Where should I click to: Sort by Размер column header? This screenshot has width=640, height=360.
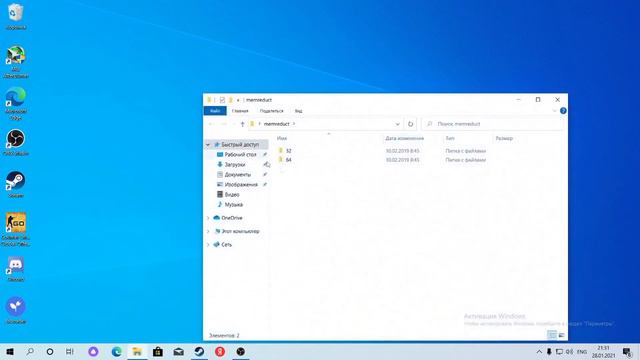[x=504, y=138]
